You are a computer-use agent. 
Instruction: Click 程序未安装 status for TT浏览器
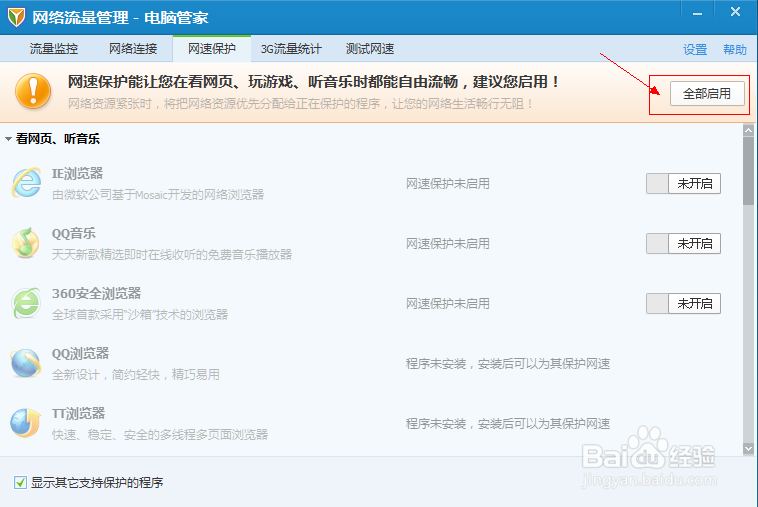pos(508,423)
